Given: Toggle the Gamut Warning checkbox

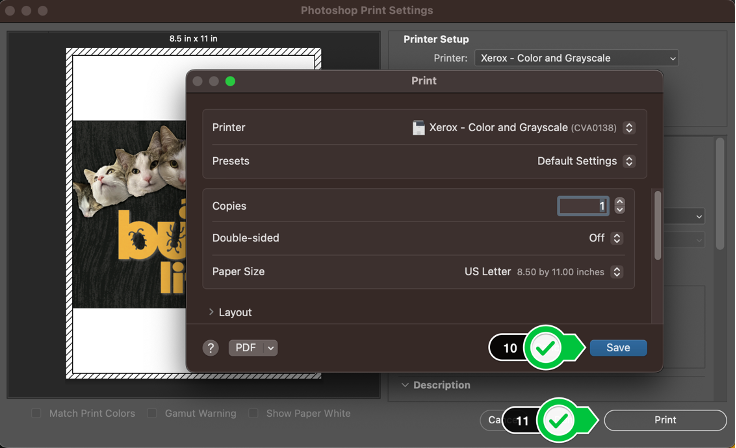Looking at the screenshot, I should coord(154,413).
